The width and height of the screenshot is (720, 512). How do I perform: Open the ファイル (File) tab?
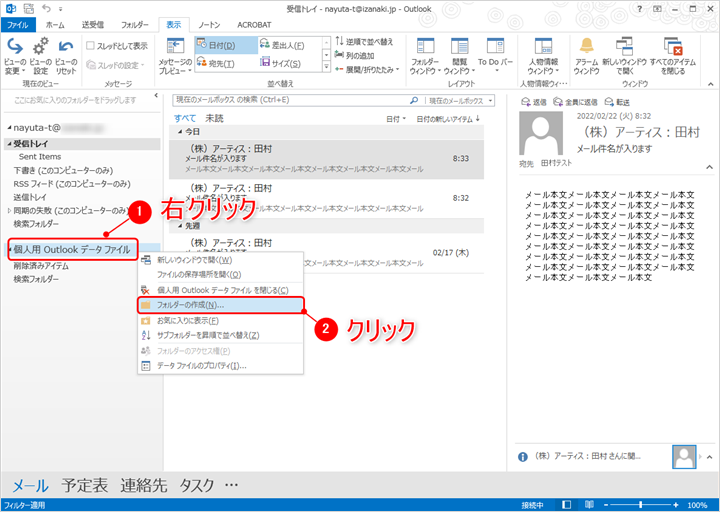[x=17, y=25]
